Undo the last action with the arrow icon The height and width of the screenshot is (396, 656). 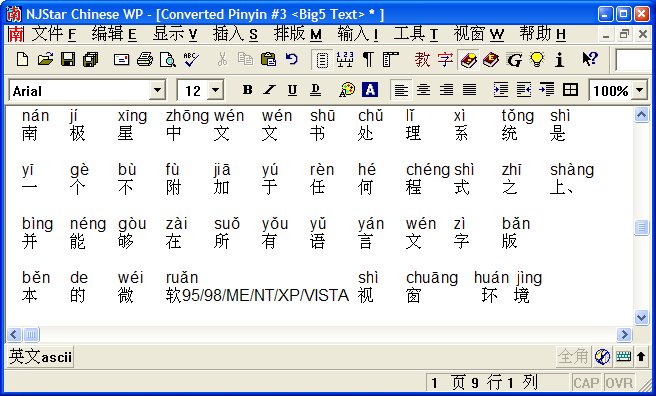coord(291,59)
